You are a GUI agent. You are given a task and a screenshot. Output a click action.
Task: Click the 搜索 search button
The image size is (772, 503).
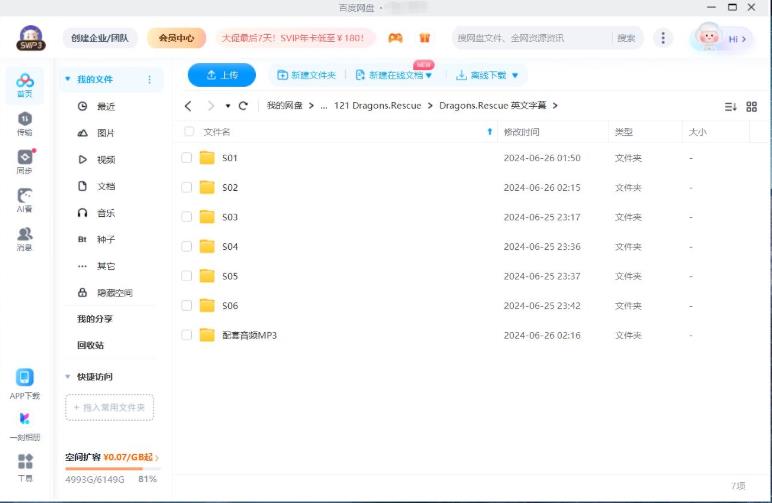pos(626,38)
